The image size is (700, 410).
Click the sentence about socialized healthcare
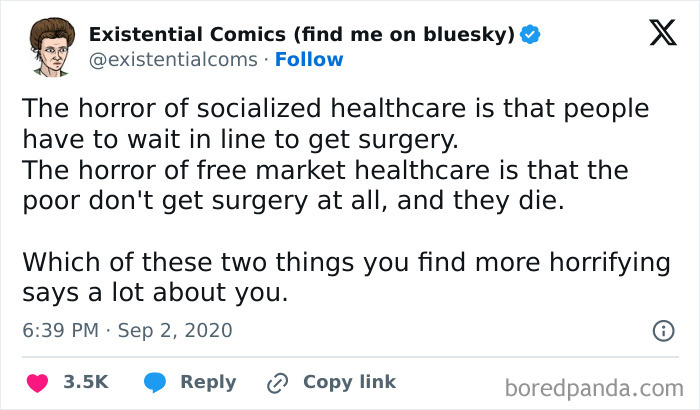tap(335, 122)
